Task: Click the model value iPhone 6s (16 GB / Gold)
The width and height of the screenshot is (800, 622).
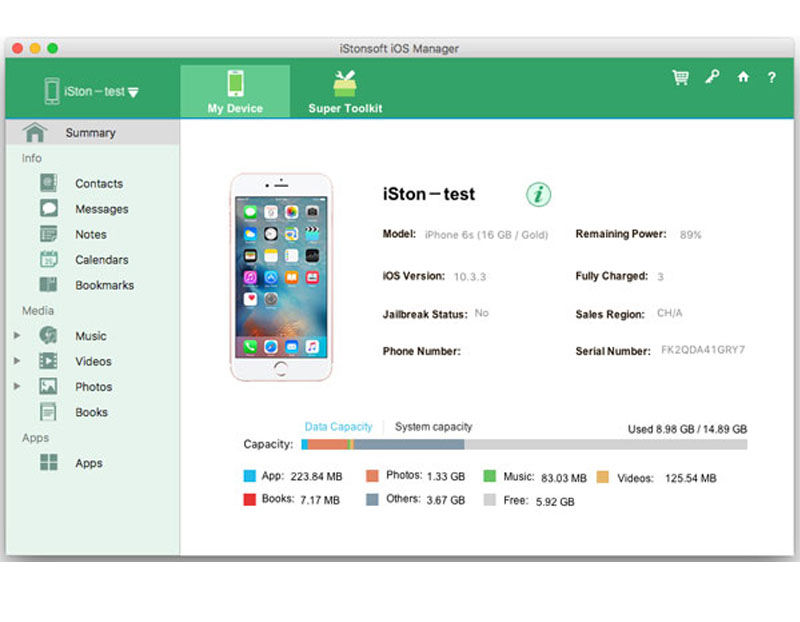Action: [x=486, y=235]
